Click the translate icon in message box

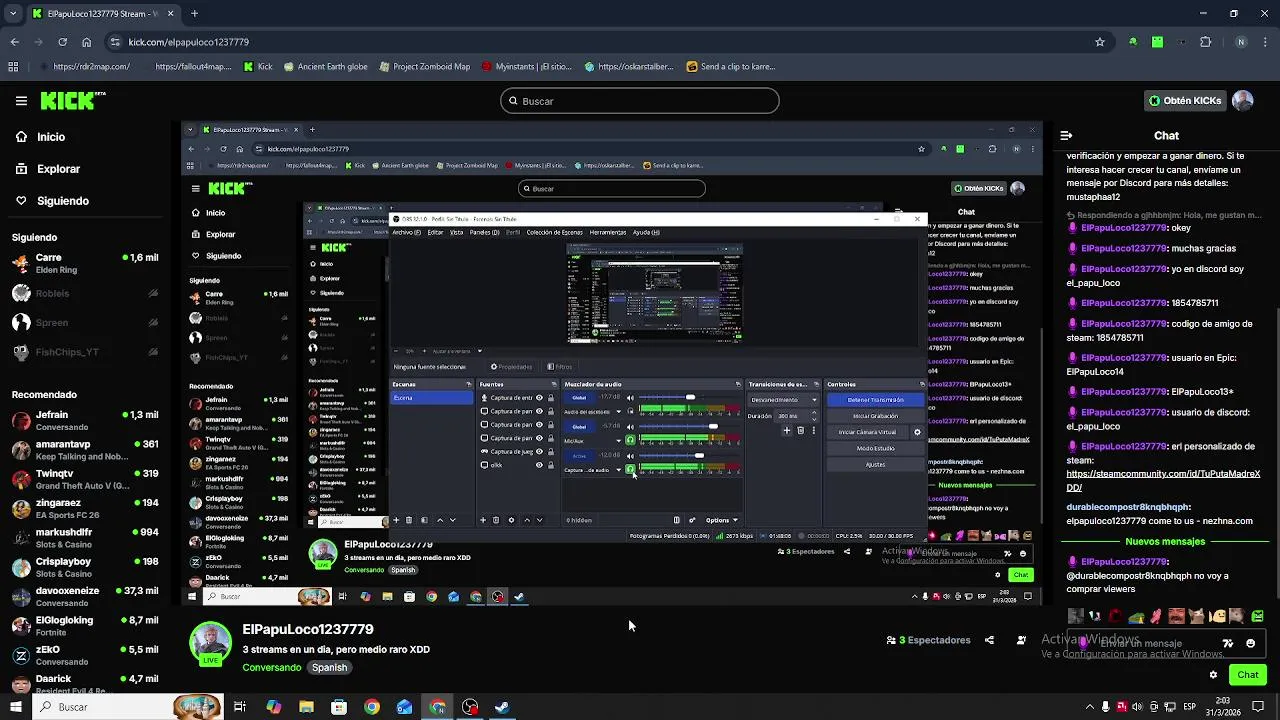point(1228,644)
